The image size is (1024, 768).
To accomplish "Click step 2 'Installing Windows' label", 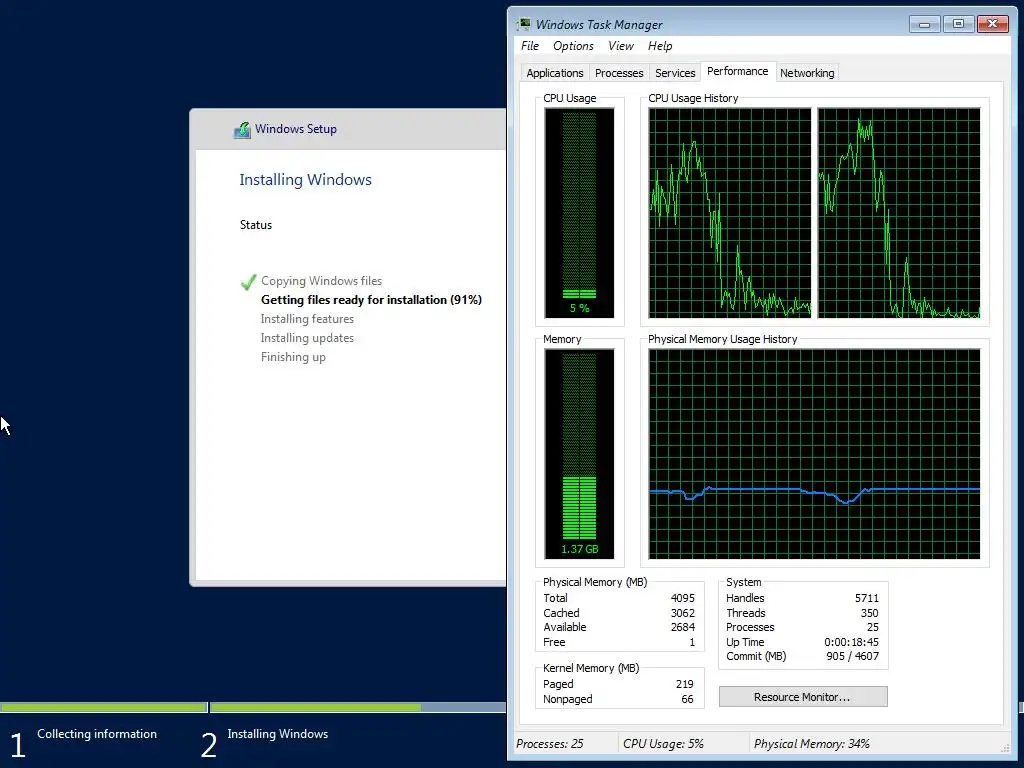I will click(277, 734).
